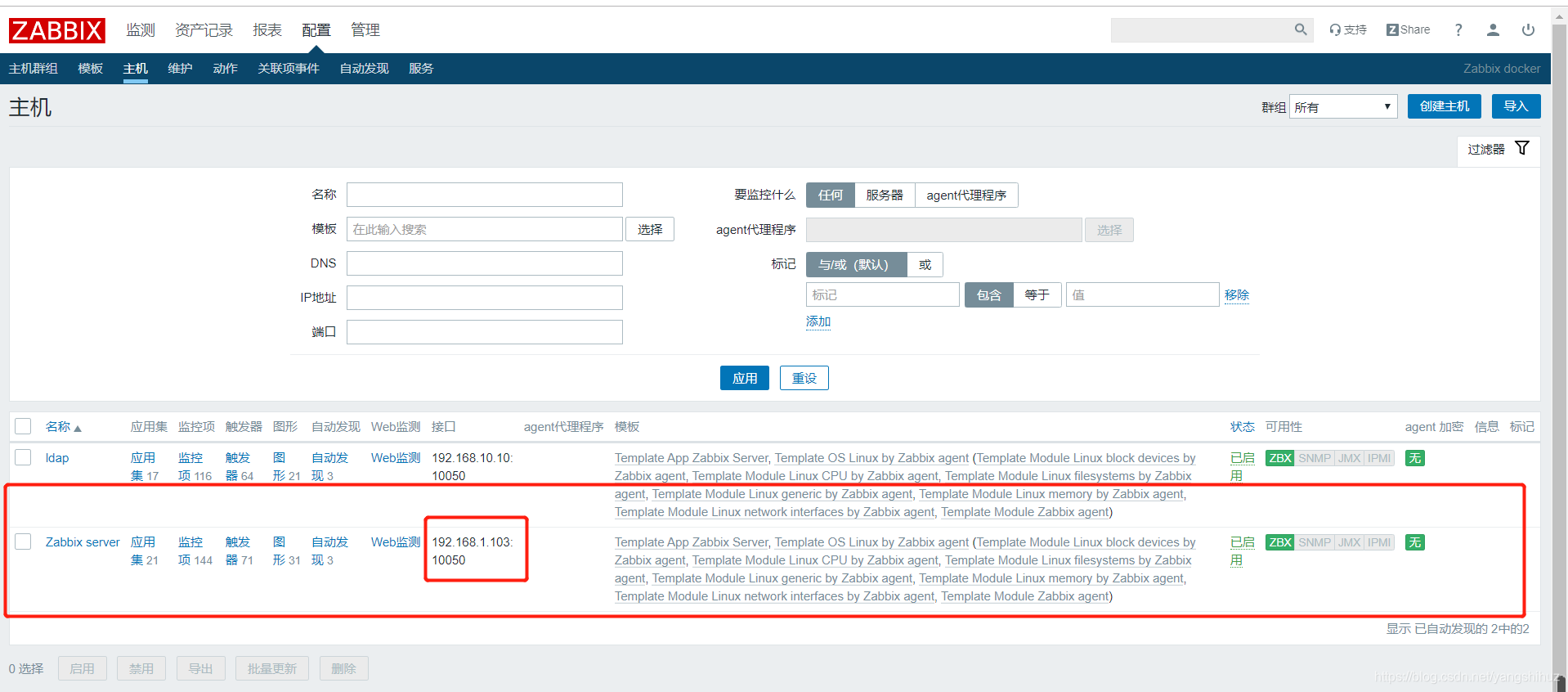Click the 创建主机 button
Viewport: 1568px width, 692px height.
tap(1444, 106)
